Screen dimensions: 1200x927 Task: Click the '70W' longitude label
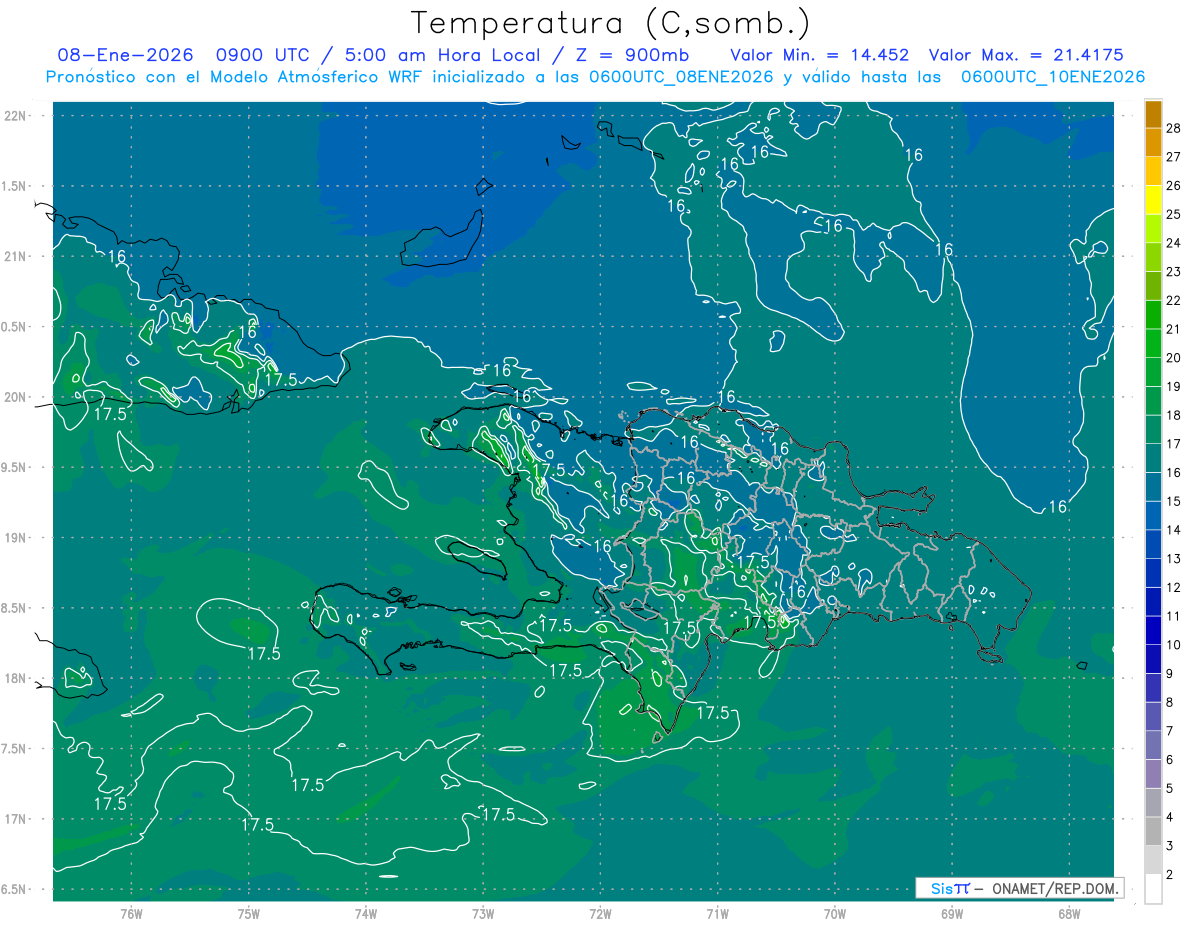tap(835, 914)
